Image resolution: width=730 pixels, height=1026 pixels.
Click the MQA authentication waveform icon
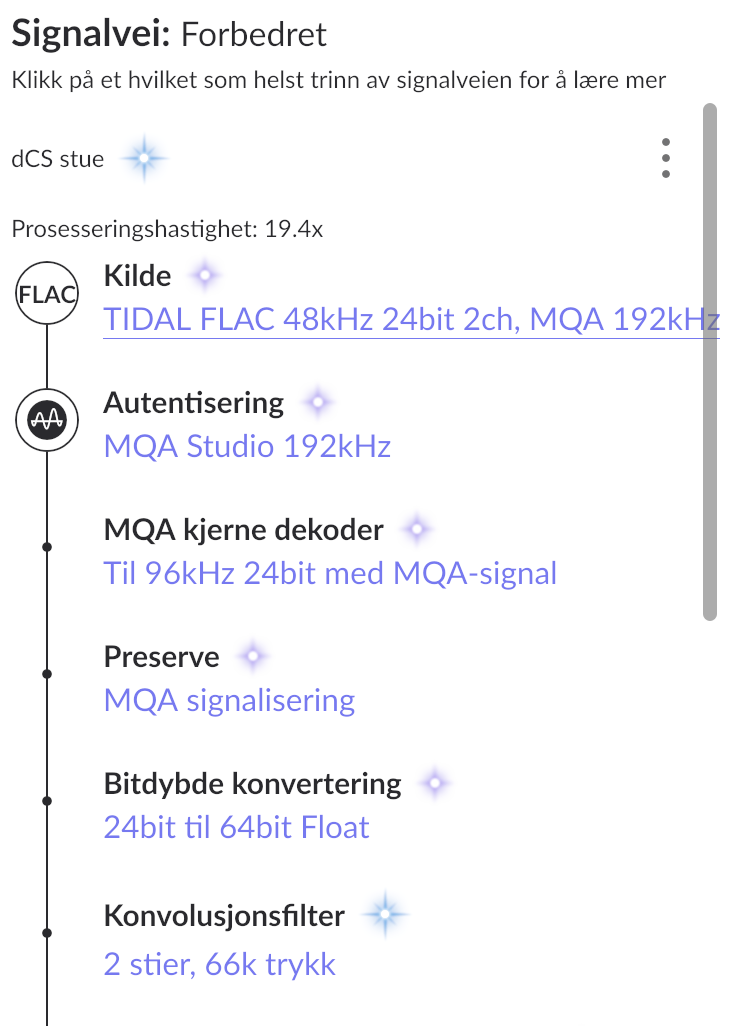47,421
